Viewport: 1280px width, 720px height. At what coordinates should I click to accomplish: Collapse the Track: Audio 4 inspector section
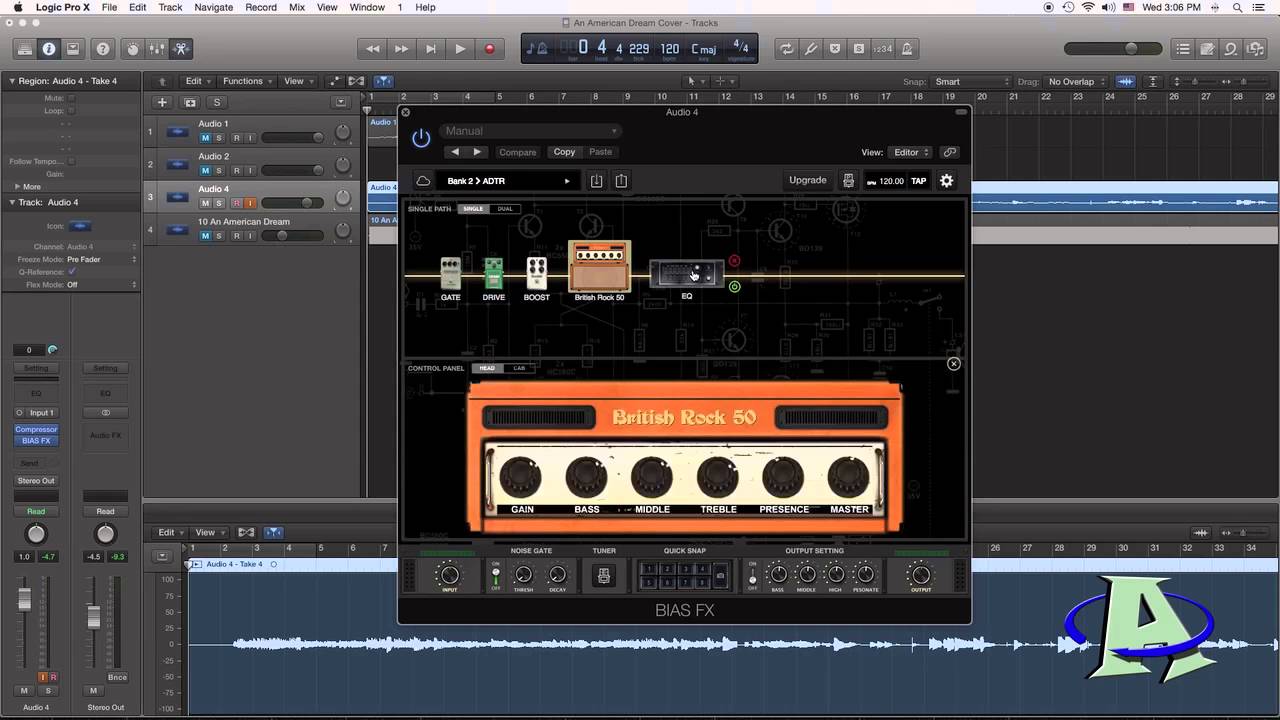[13, 202]
